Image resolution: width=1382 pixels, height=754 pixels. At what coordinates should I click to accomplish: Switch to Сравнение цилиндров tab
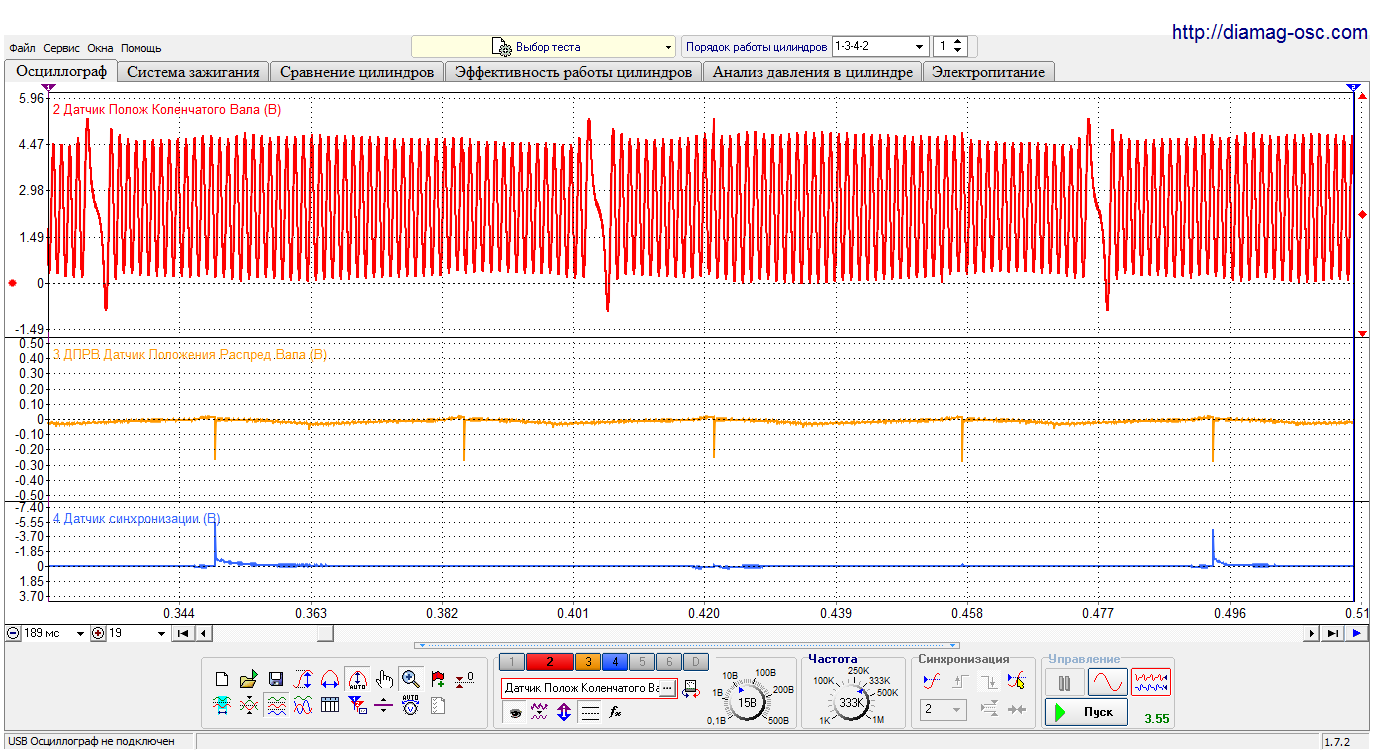[x=357, y=72]
